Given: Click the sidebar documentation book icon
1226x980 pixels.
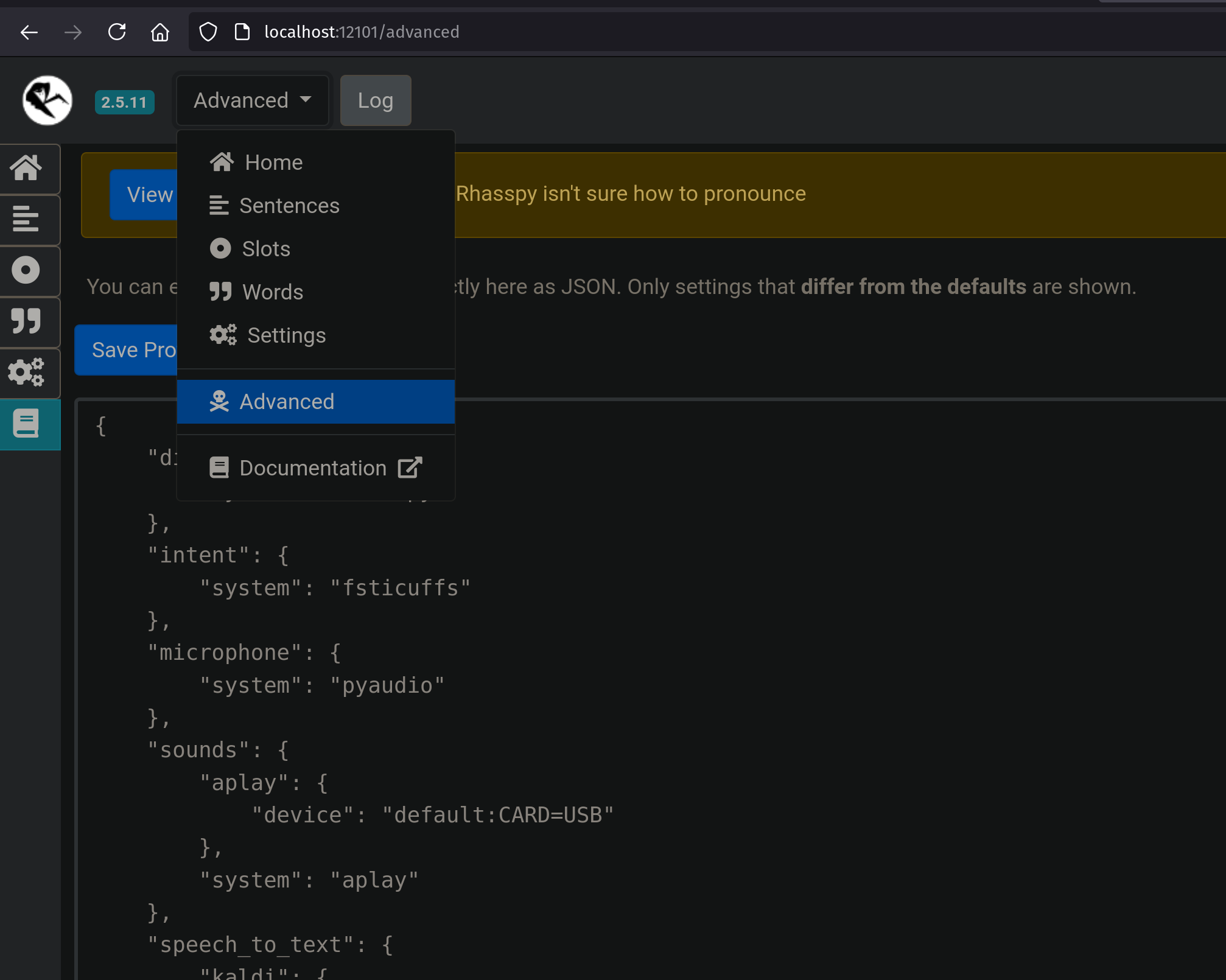Looking at the screenshot, I should pyautogui.click(x=27, y=424).
